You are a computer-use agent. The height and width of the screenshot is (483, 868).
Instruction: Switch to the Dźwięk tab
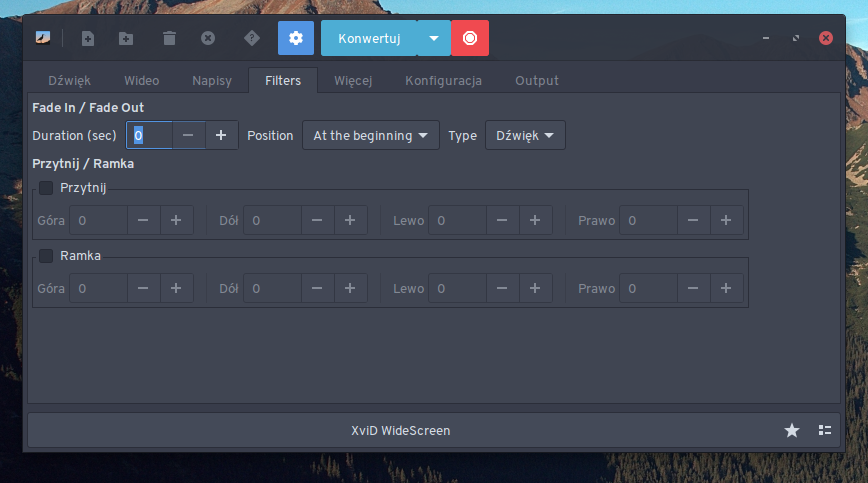(69, 81)
